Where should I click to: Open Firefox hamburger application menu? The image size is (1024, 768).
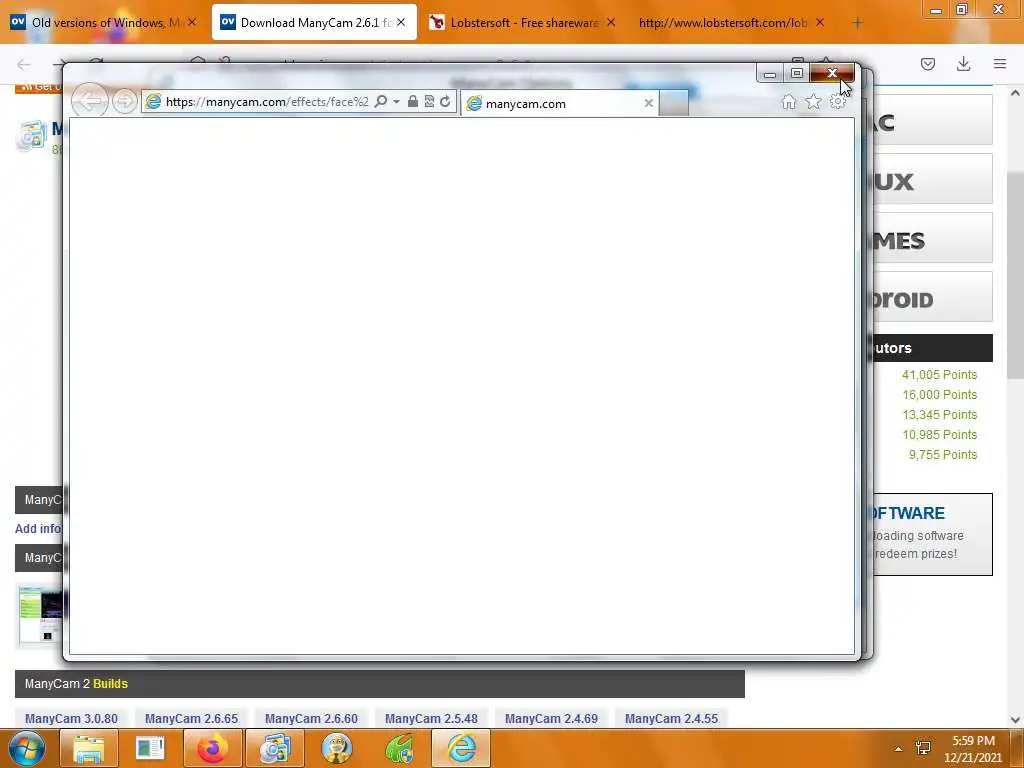click(1000, 64)
